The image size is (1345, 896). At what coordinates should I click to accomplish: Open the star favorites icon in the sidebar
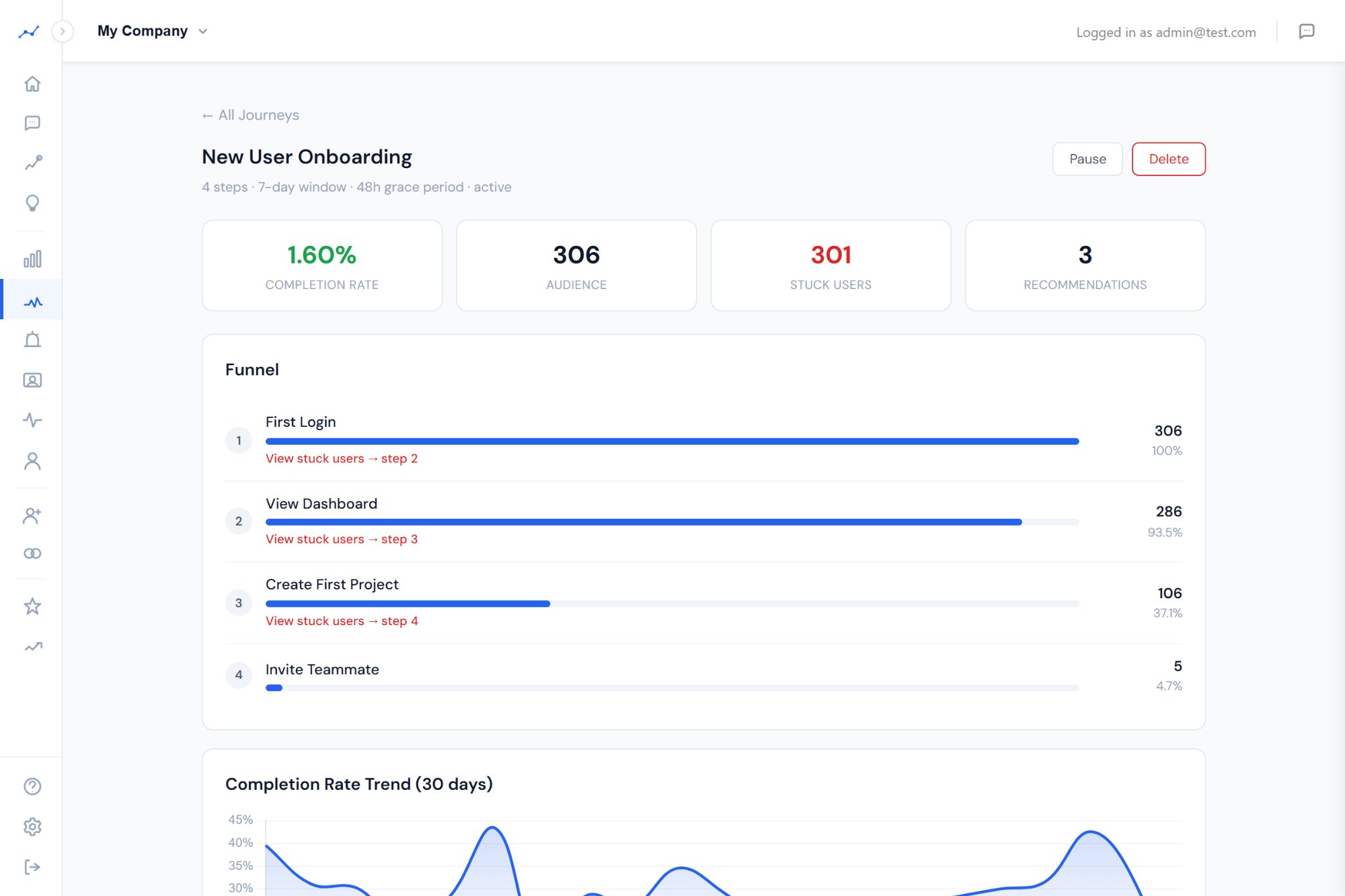32,606
